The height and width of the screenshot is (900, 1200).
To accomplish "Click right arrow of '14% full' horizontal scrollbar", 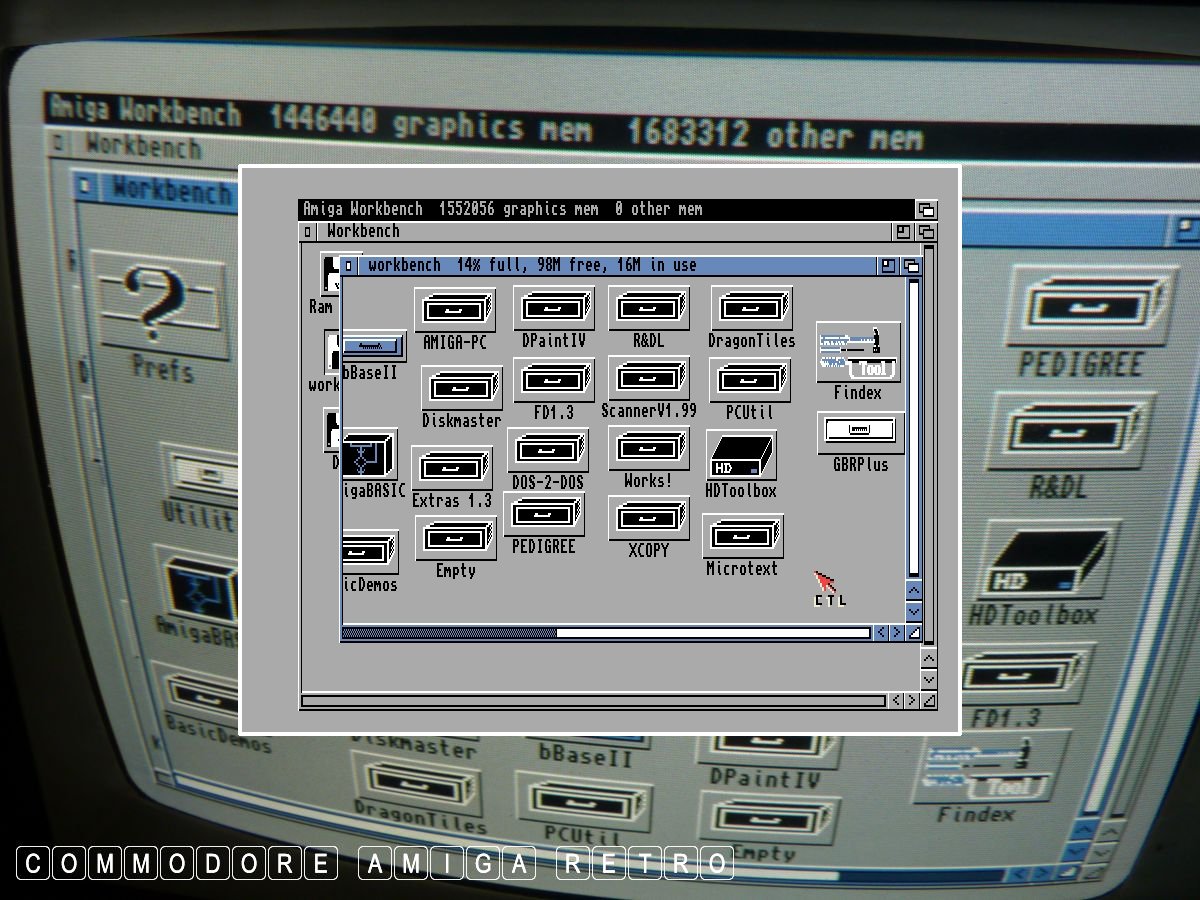I will (x=897, y=632).
